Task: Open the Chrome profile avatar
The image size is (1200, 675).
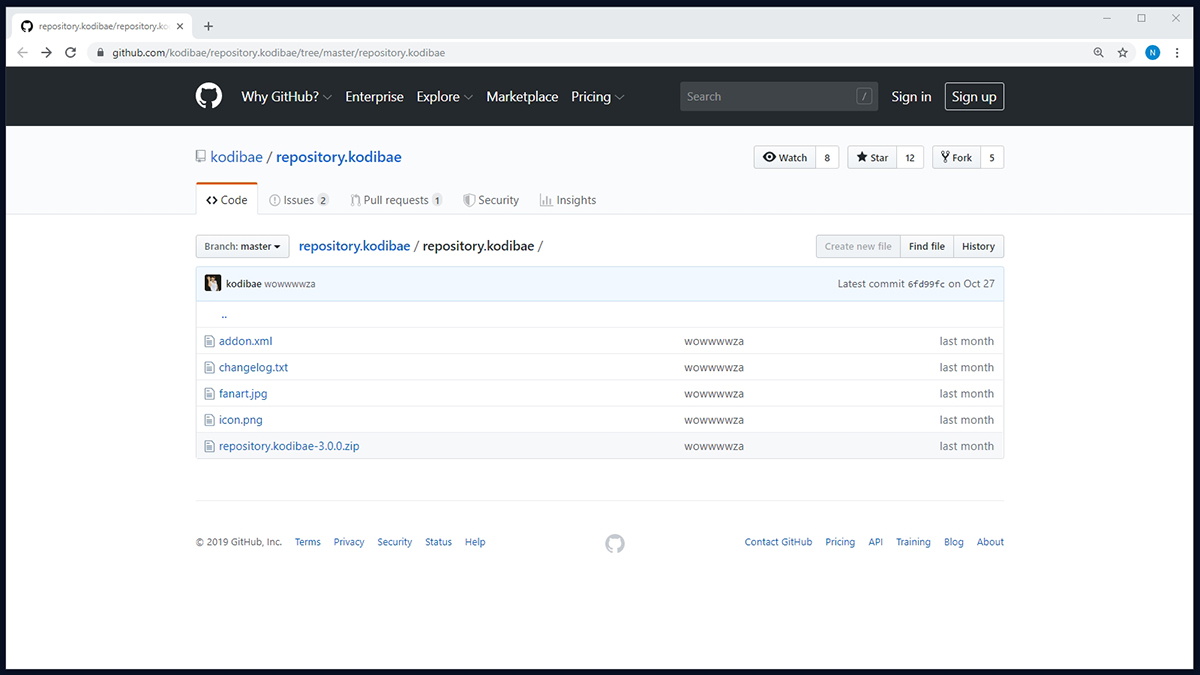Action: [x=1152, y=53]
